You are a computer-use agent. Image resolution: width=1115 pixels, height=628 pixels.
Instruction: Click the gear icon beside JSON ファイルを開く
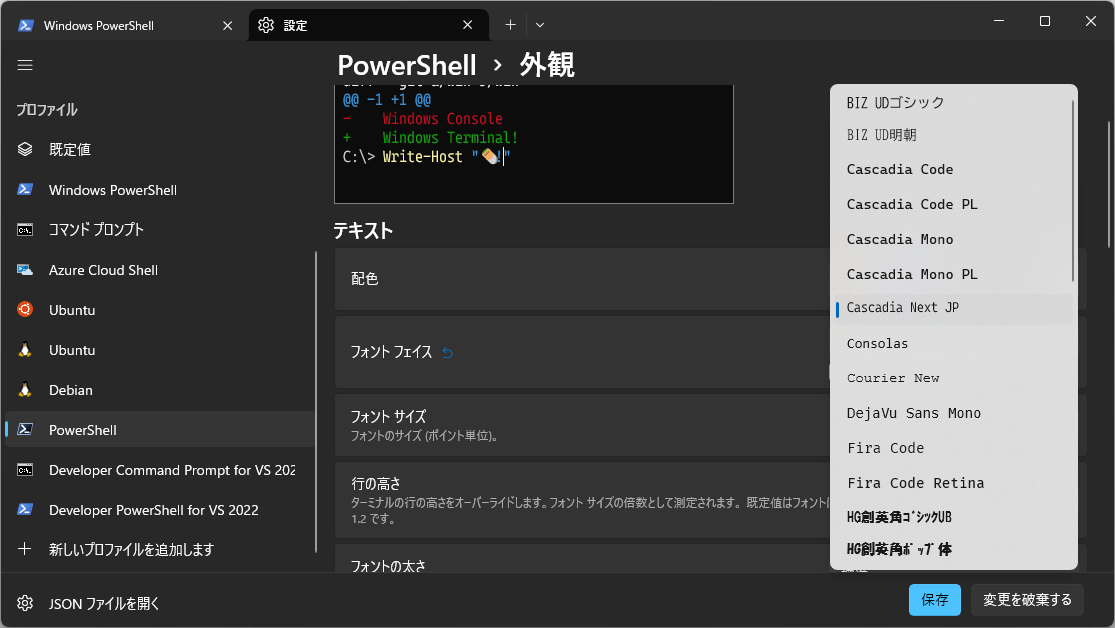pos(25,602)
